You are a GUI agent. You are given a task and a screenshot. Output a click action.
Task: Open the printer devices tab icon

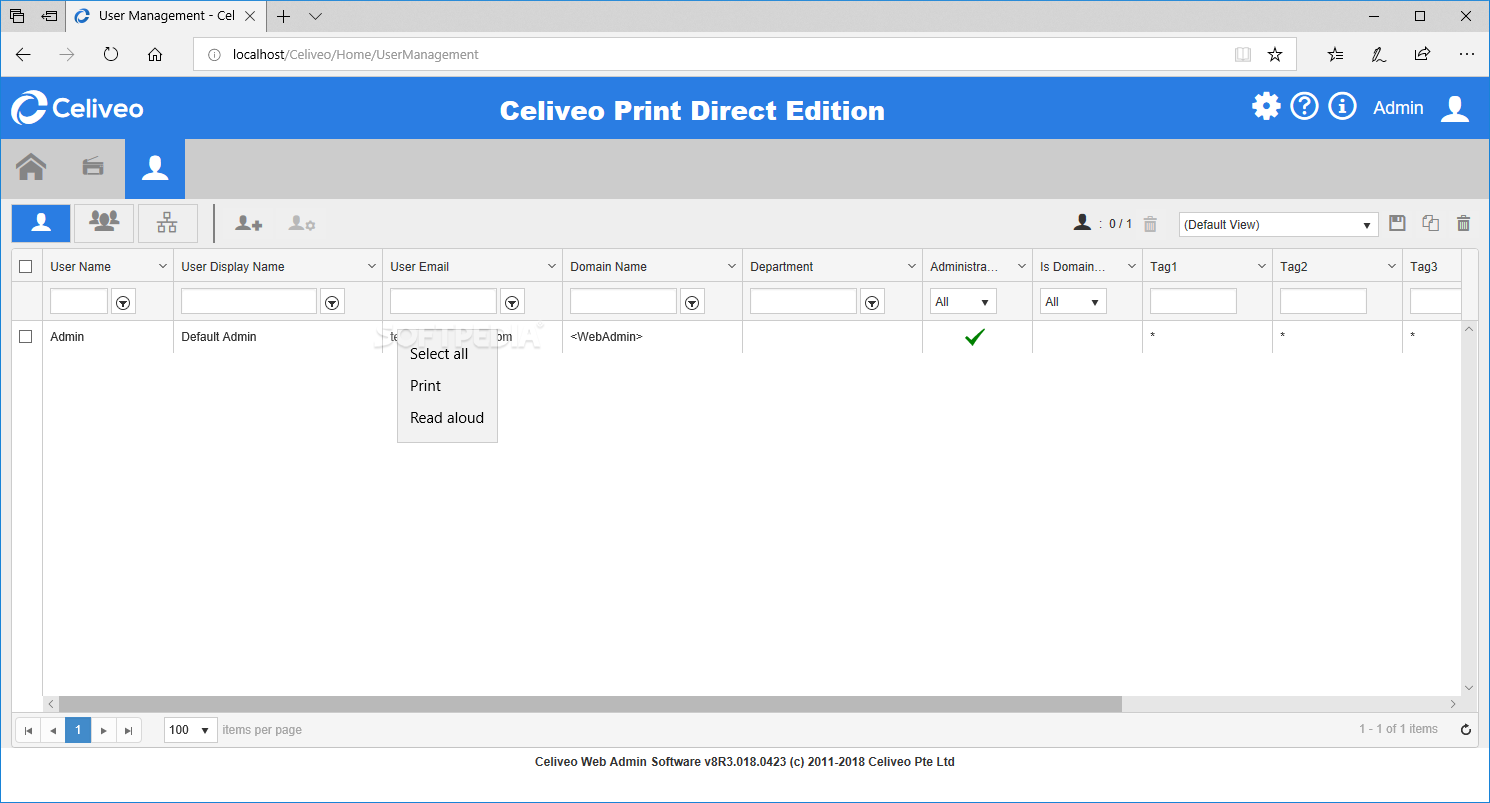93,167
